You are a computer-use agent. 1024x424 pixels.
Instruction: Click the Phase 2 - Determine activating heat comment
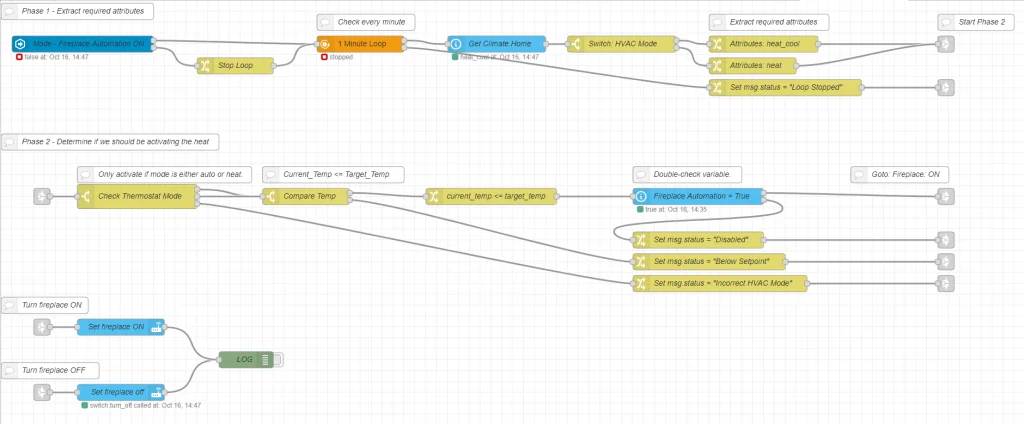110,142
